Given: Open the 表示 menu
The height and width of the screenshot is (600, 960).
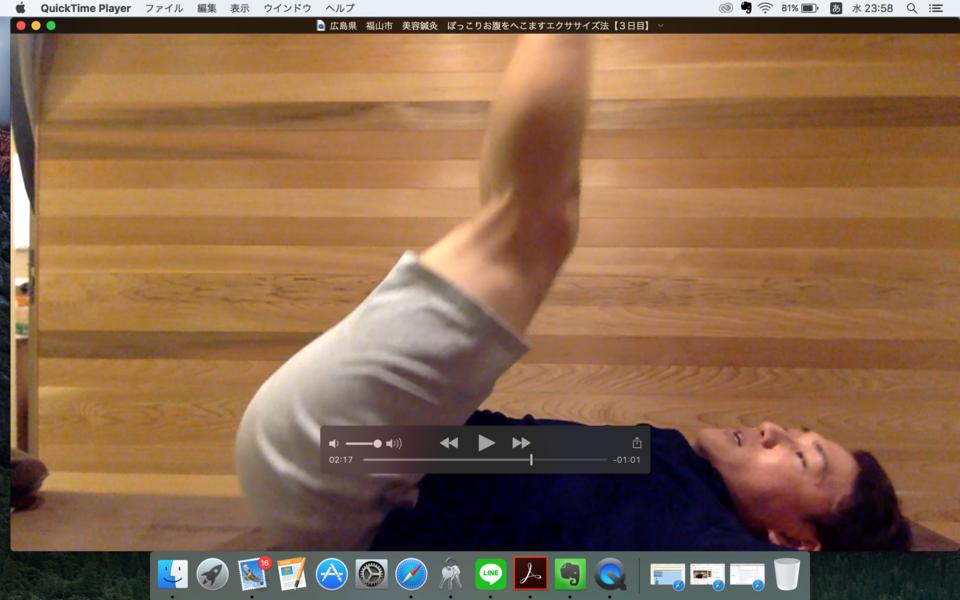Looking at the screenshot, I should pyautogui.click(x=240, y=8).
